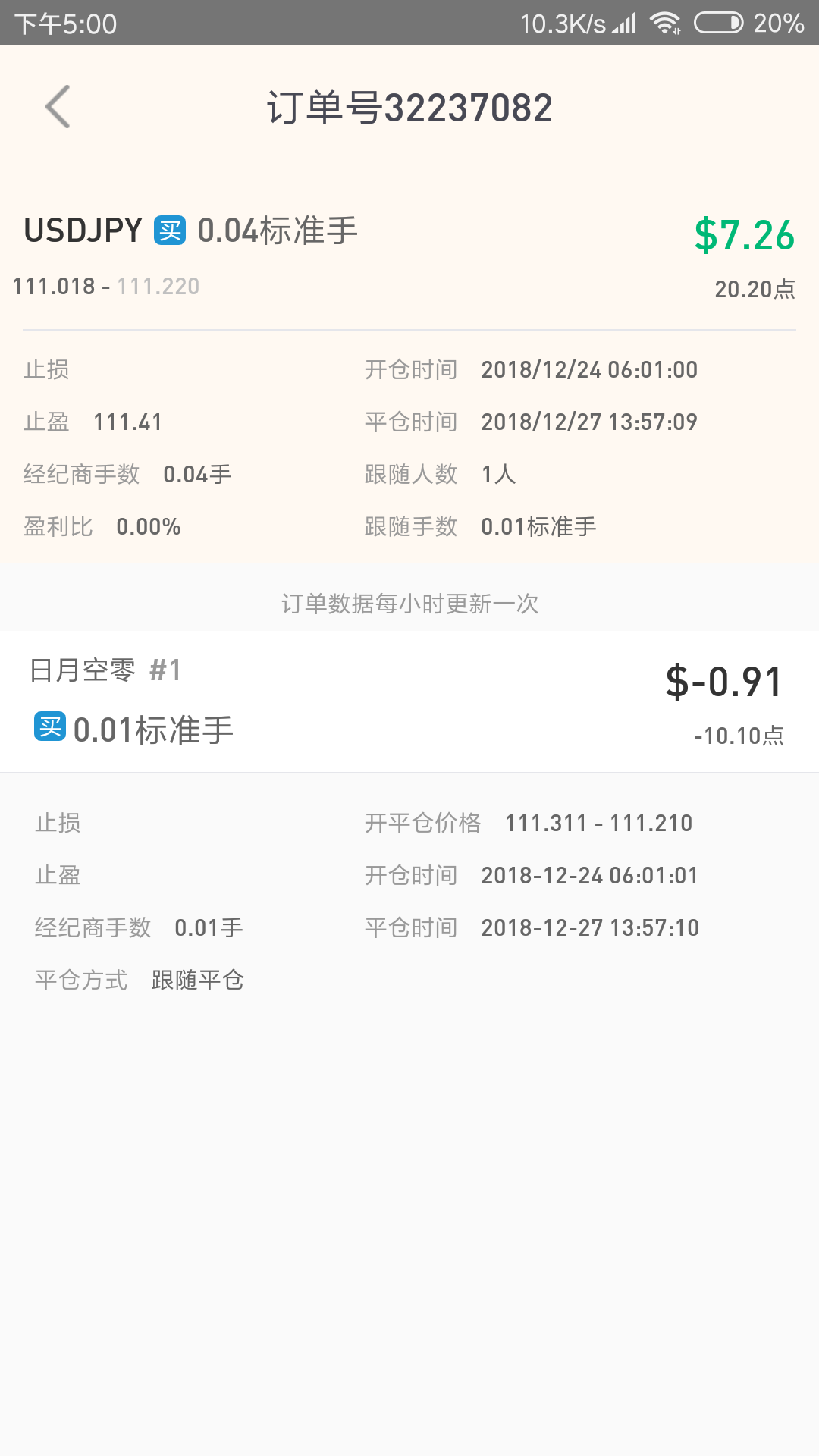Tap the 平仓方式 跟随平仓 entry

(x=140, y=981)
